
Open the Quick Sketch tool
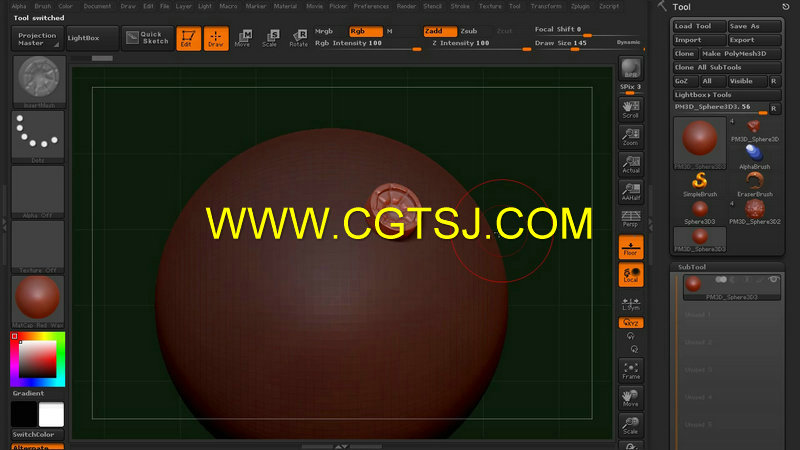coord(147,38)
